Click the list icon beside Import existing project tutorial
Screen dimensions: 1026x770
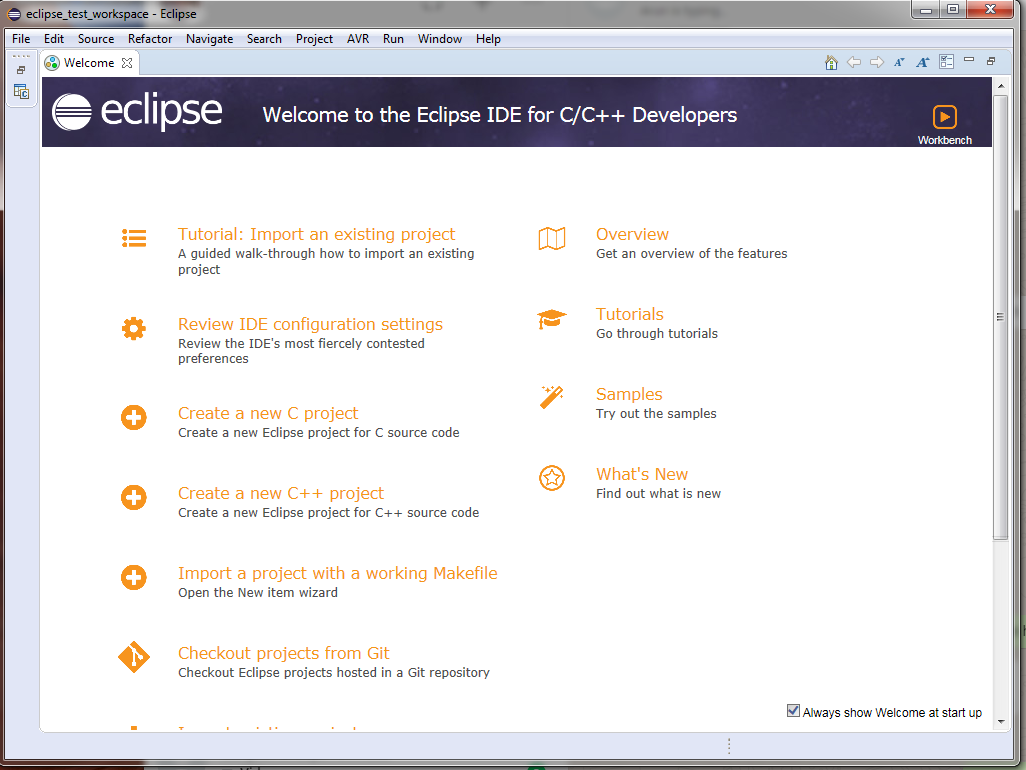tap(134, 238)
